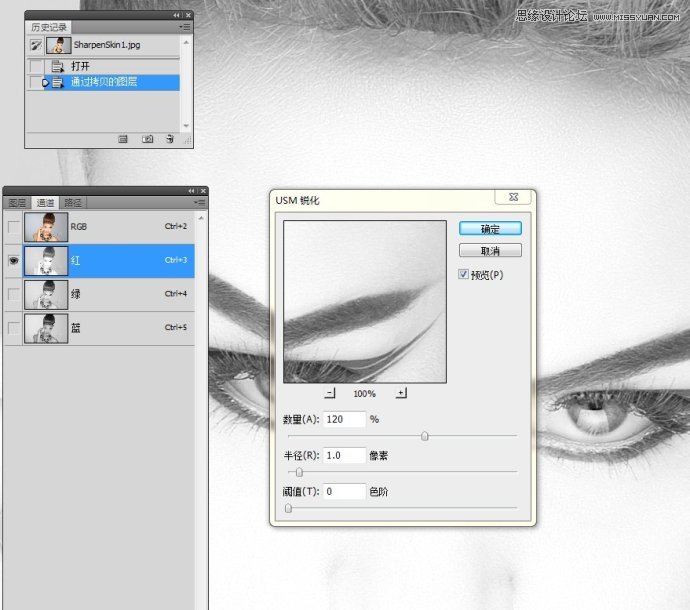This screenshot has width=690, height=610.
Task: Toggle visibility of the 蓝 channel
Action: (14, 328)
